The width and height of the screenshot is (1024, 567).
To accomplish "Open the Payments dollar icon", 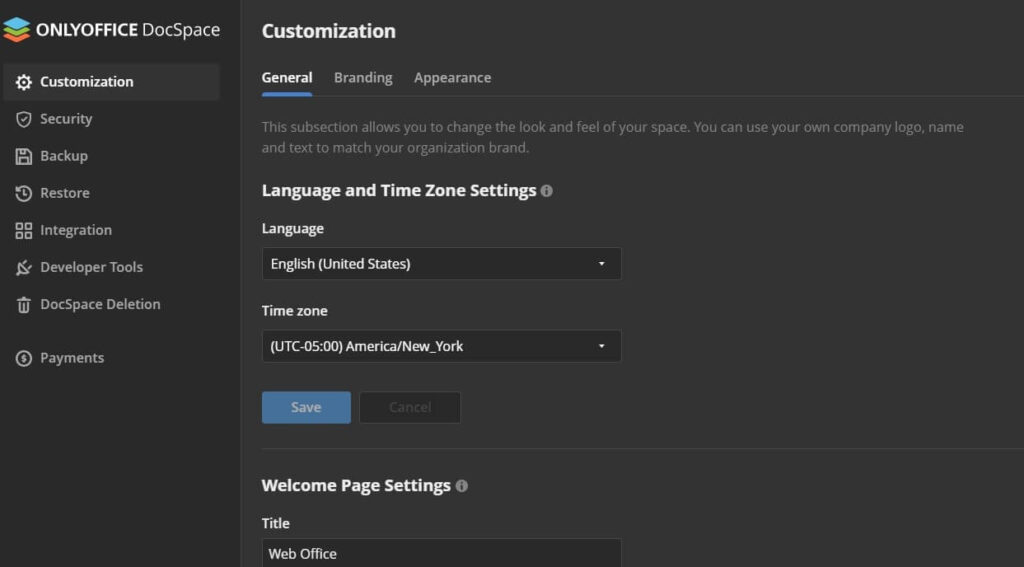I will click(24, 358).
